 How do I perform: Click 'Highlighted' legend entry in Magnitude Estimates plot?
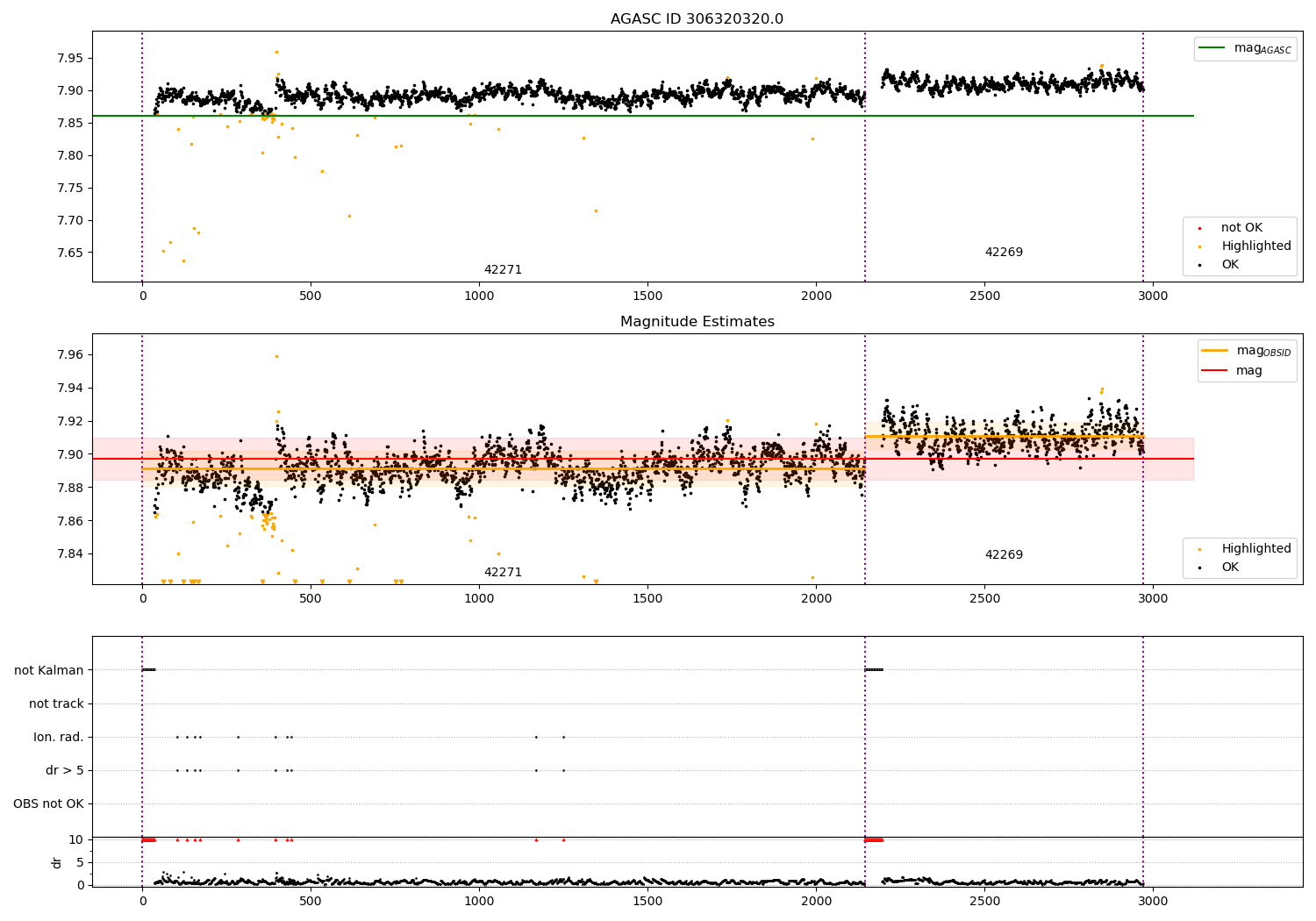pos(1255,549)
